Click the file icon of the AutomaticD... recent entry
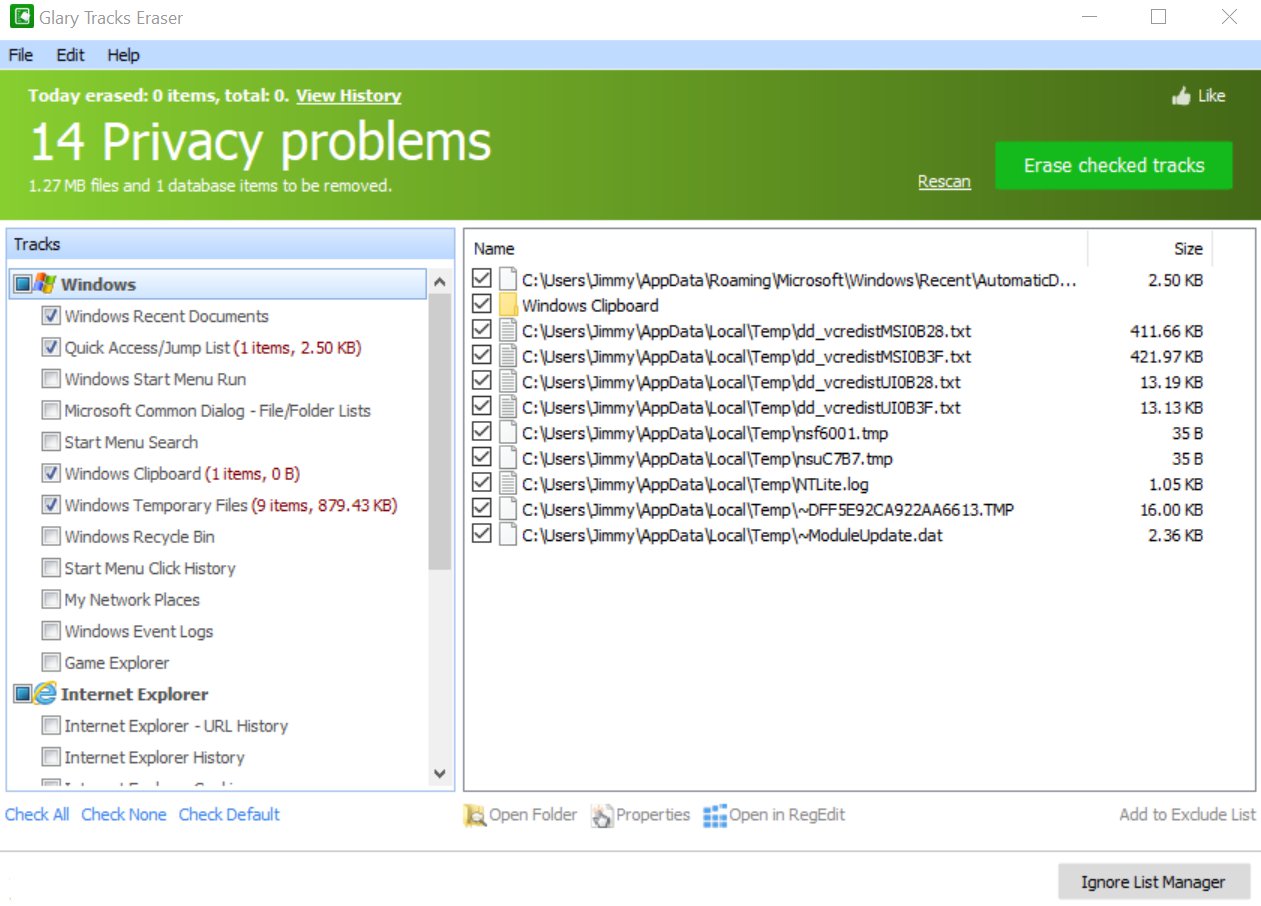Viewport: 1261px width, 906px height. pos(508,280)
